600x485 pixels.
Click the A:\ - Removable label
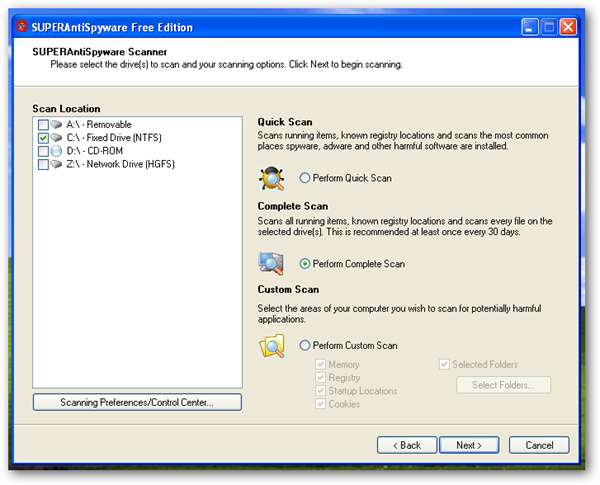tap(99, 124)
